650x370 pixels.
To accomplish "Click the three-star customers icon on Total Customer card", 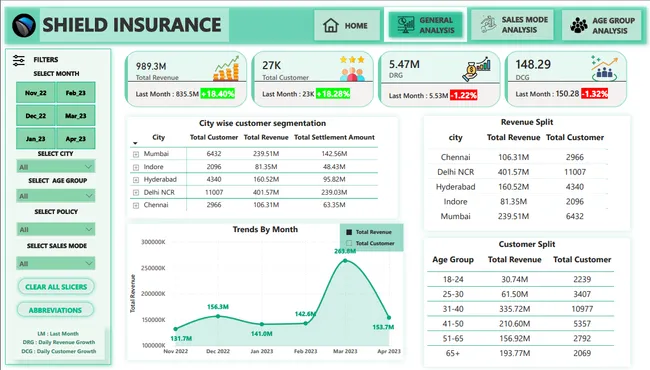I will (x=352, y=68).
